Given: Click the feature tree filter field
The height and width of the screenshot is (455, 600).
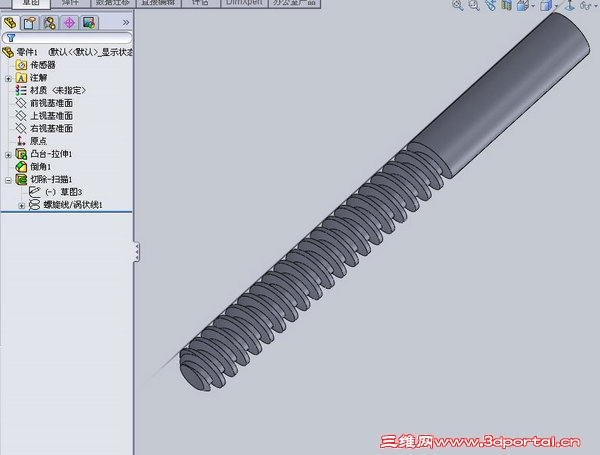Looking at the screenshot, I should pyautogui.click(x=67, y=38).
